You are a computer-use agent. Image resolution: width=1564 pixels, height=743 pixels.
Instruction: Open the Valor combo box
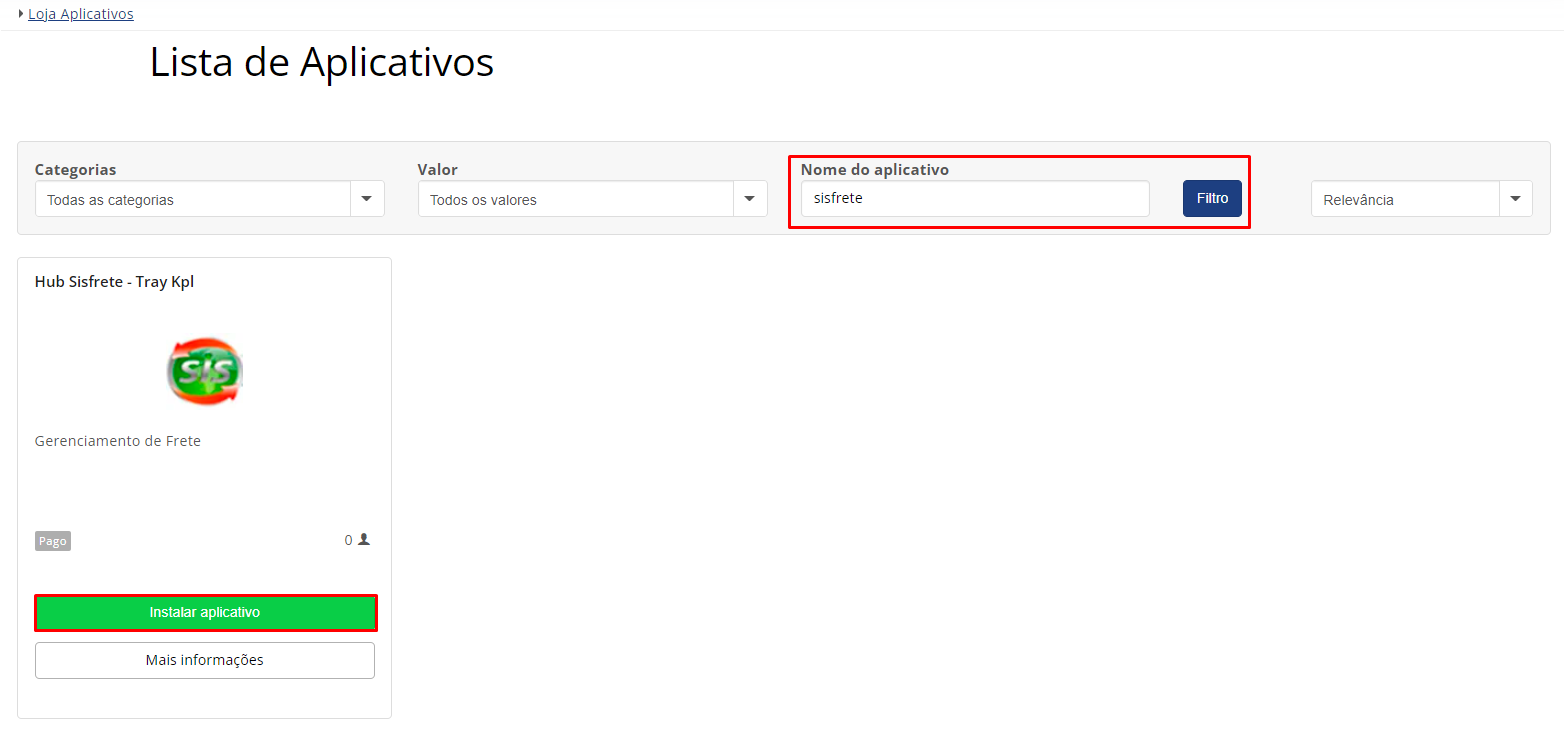pyautogui.click(x=593, y=199)
